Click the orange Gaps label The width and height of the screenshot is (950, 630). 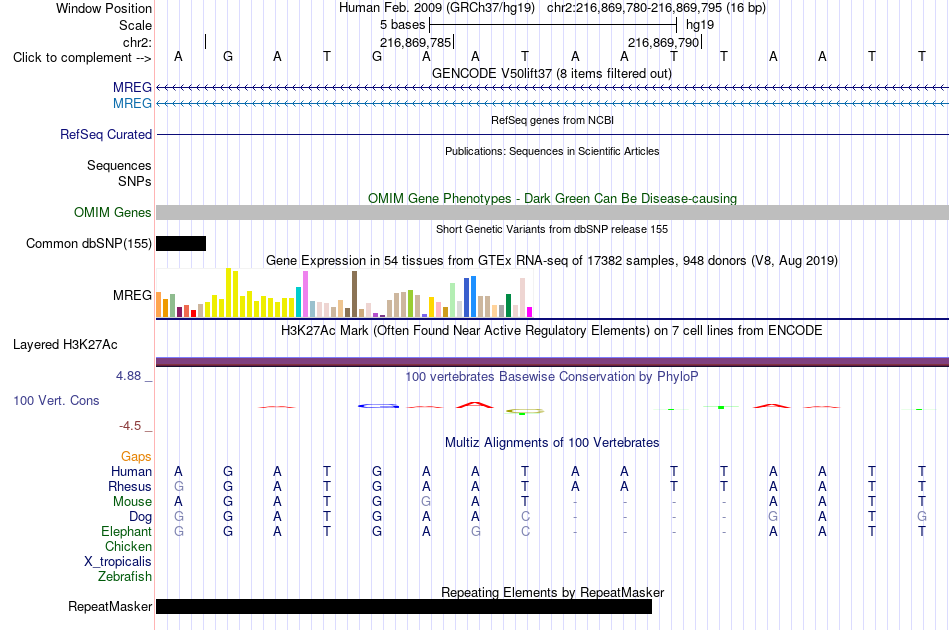(136, 456)
